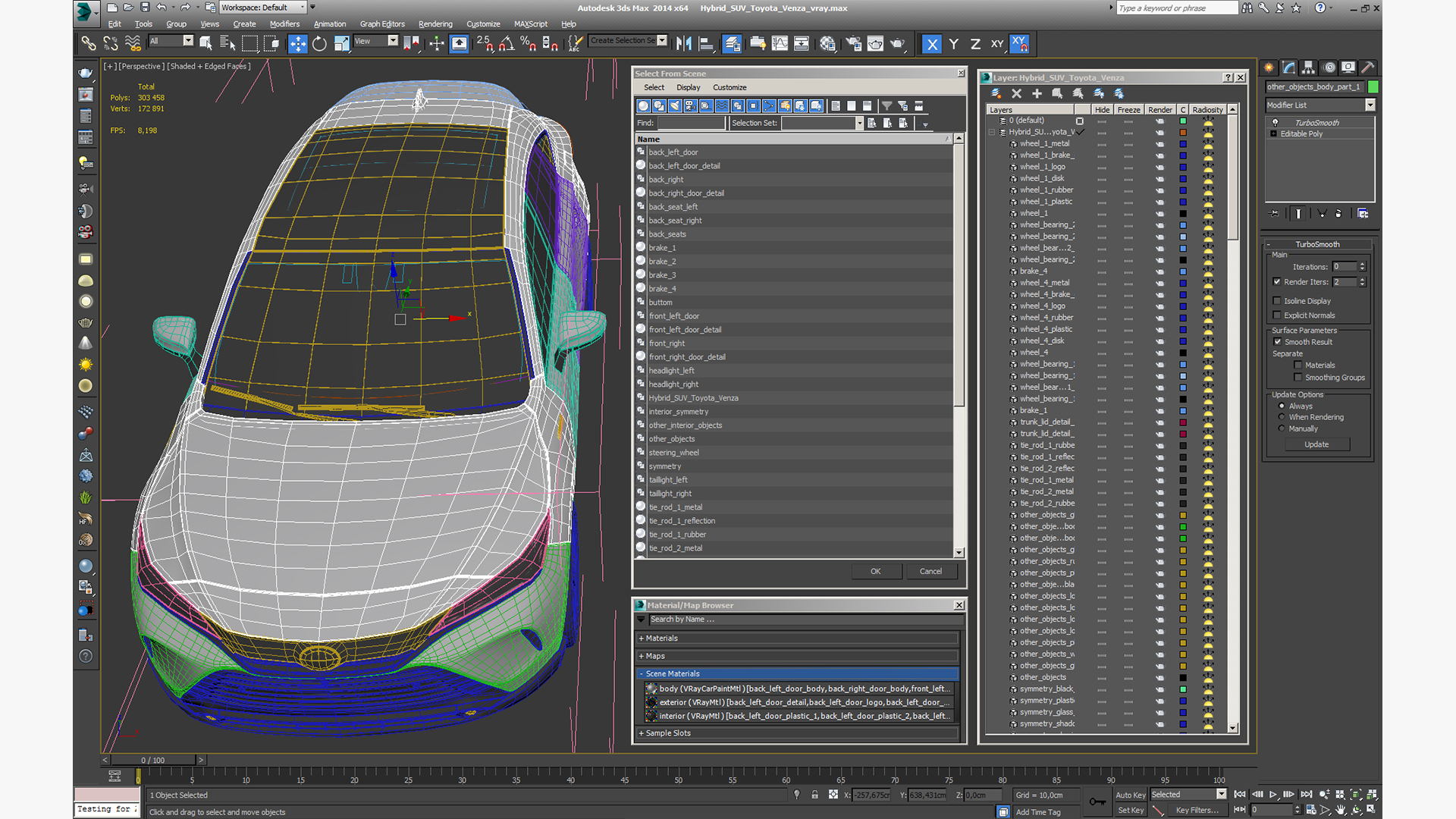
Task: Open the Key Filters dialog
Action: pyautogui.click(x=1197, y=811)
